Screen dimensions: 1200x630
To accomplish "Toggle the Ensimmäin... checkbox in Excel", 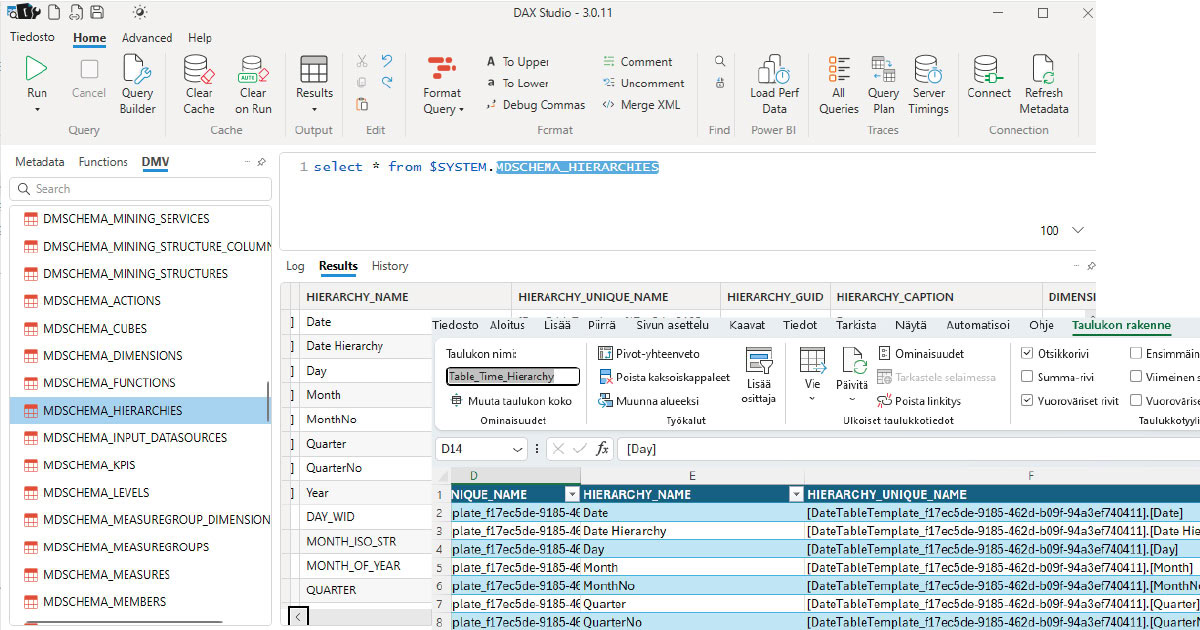I will 1136,353.
